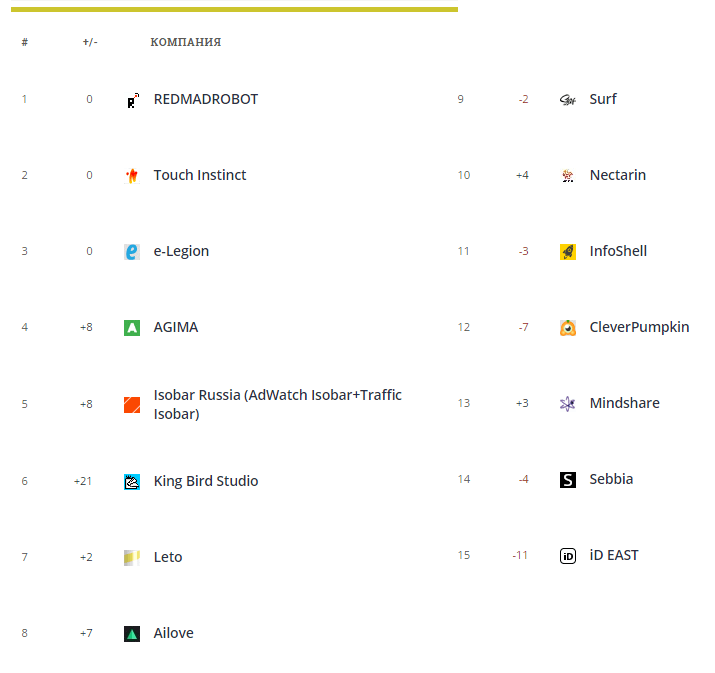Click the black Sebbia S logo

568,480
